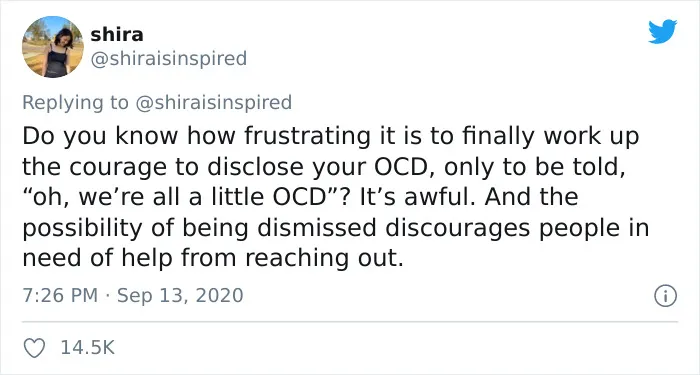Click the closing line "need of help from reaching out."

tap(213, 258)
